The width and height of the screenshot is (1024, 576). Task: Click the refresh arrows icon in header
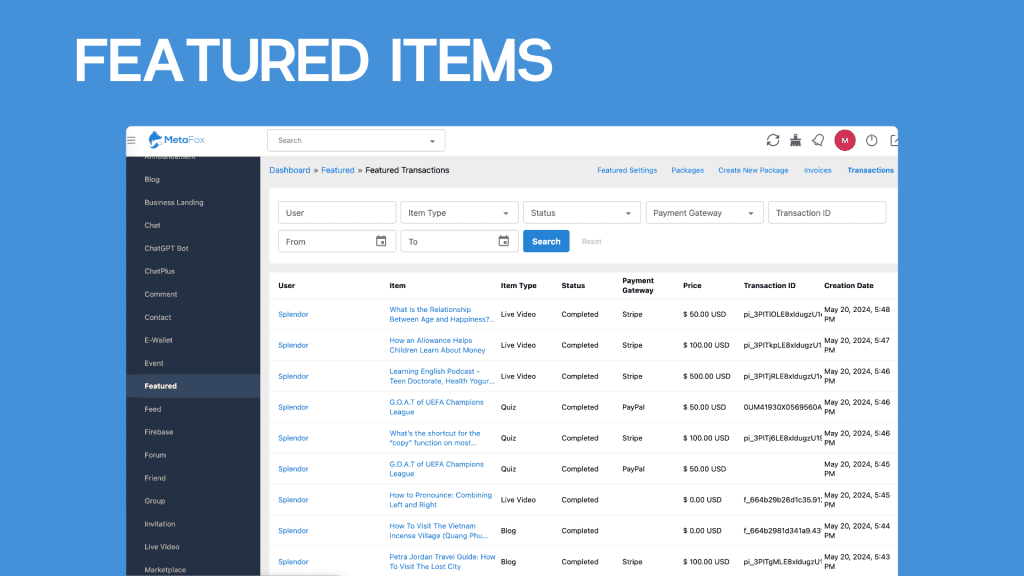coord(773,141)
